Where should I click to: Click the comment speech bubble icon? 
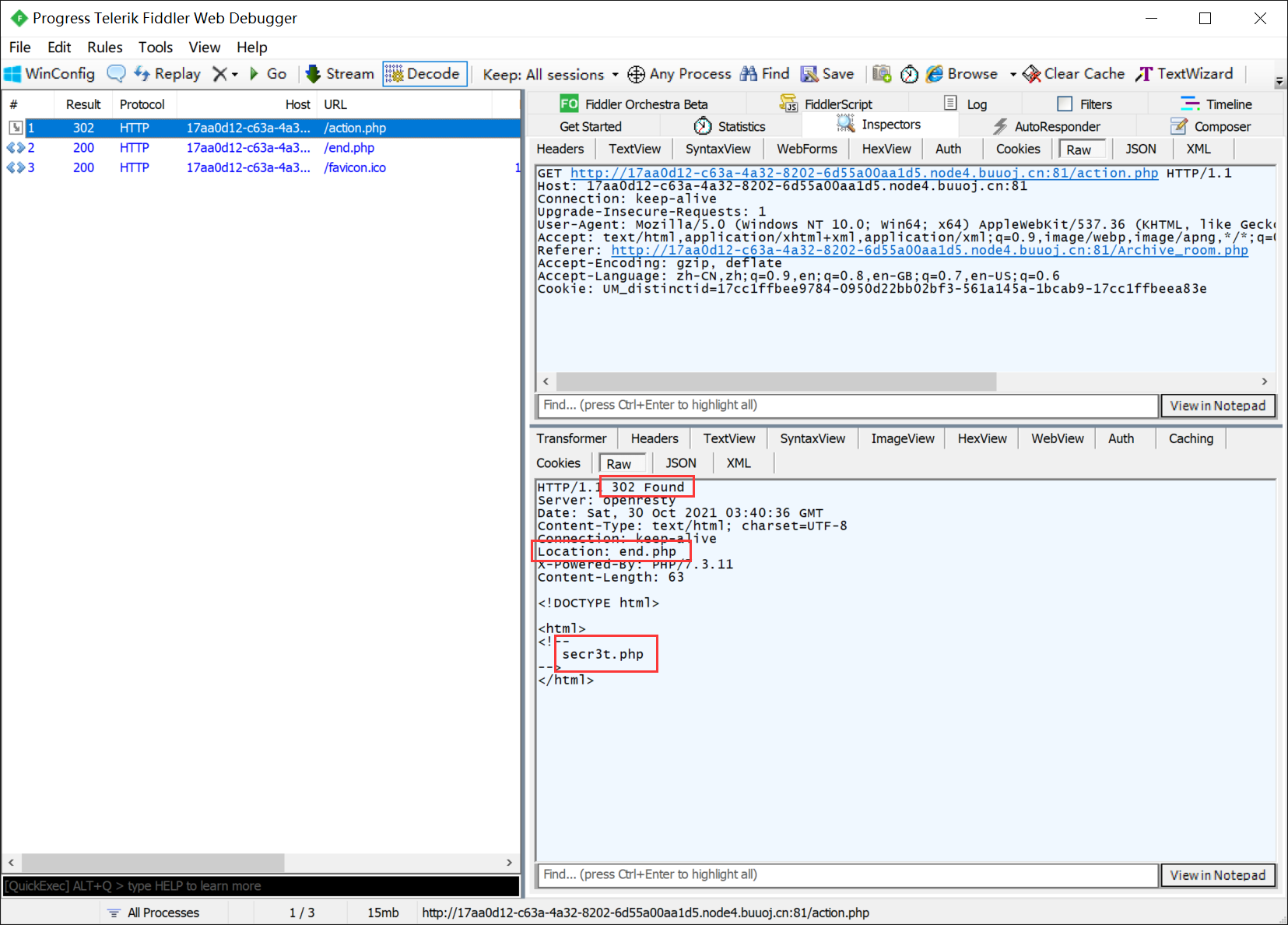[x=116, y=74]
